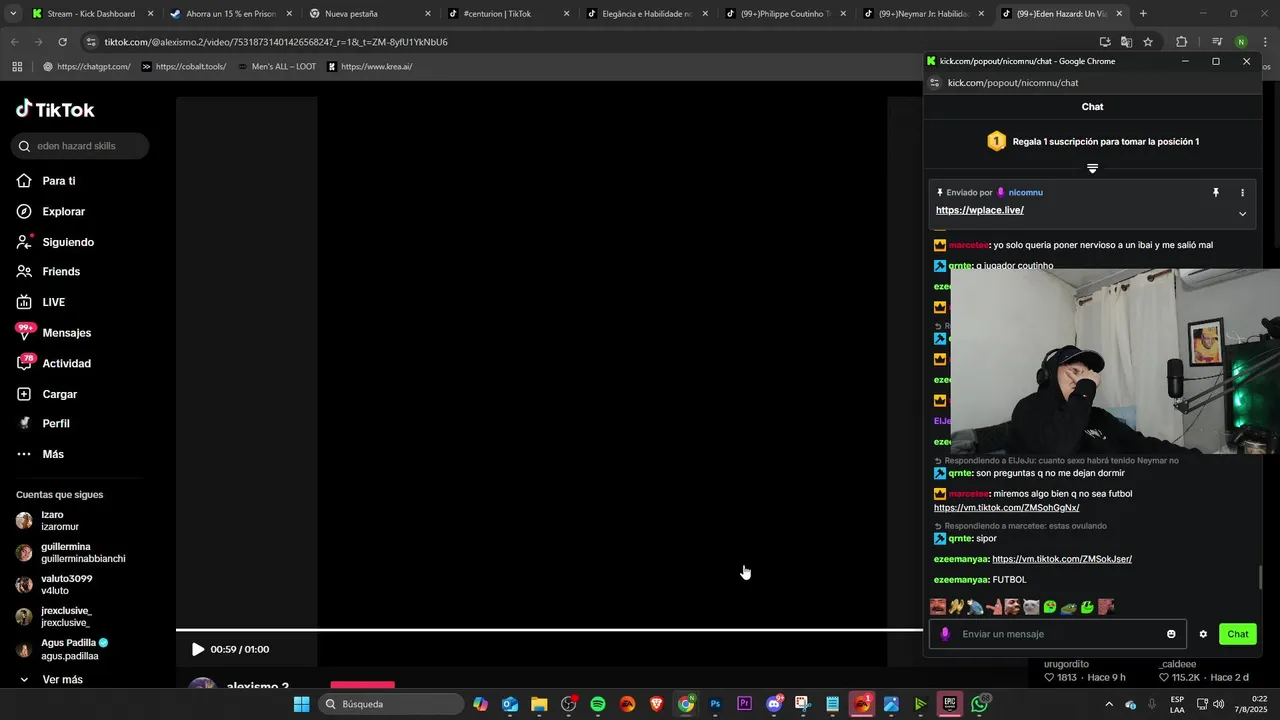Open Premiere Pro from taskbar

[744, 704]
